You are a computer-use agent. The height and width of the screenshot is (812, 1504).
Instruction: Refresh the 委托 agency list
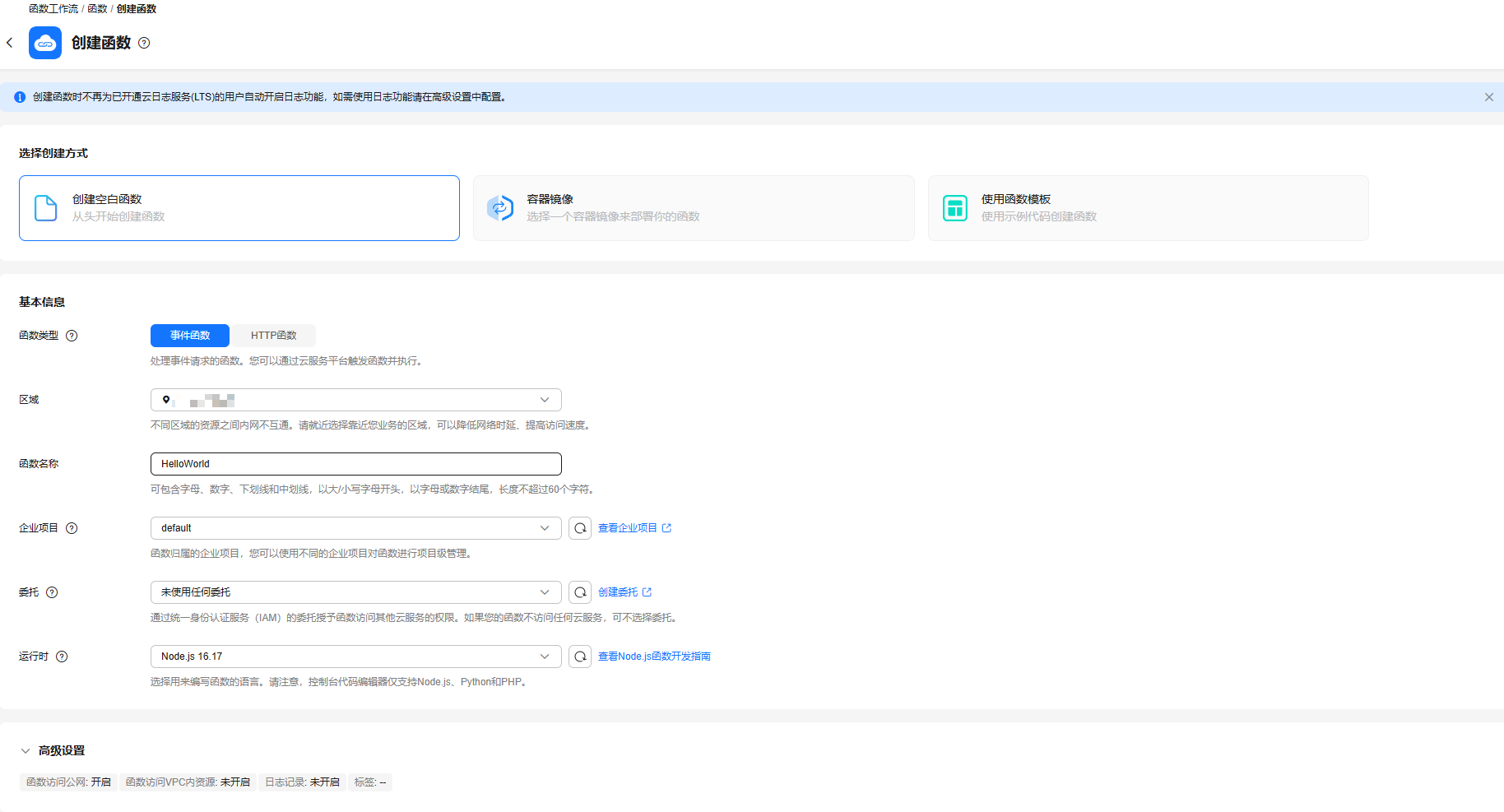(580, 592)
